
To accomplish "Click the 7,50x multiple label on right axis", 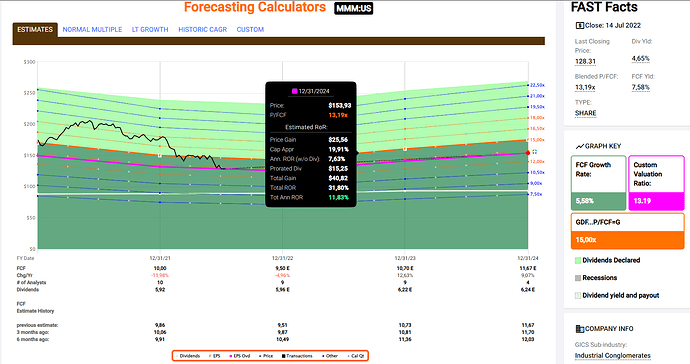I will [x=536, y=194].
